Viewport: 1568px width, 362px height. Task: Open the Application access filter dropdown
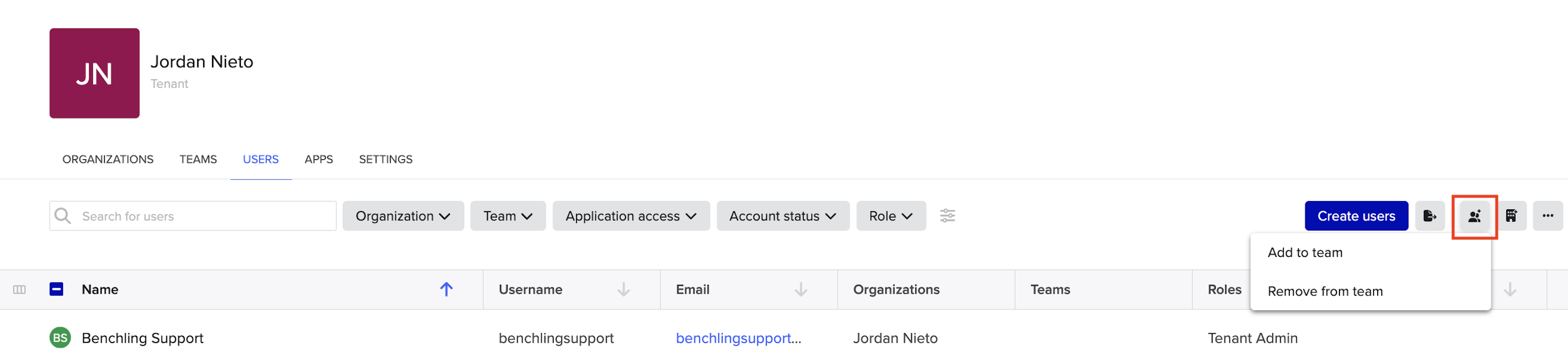(631, 216)
